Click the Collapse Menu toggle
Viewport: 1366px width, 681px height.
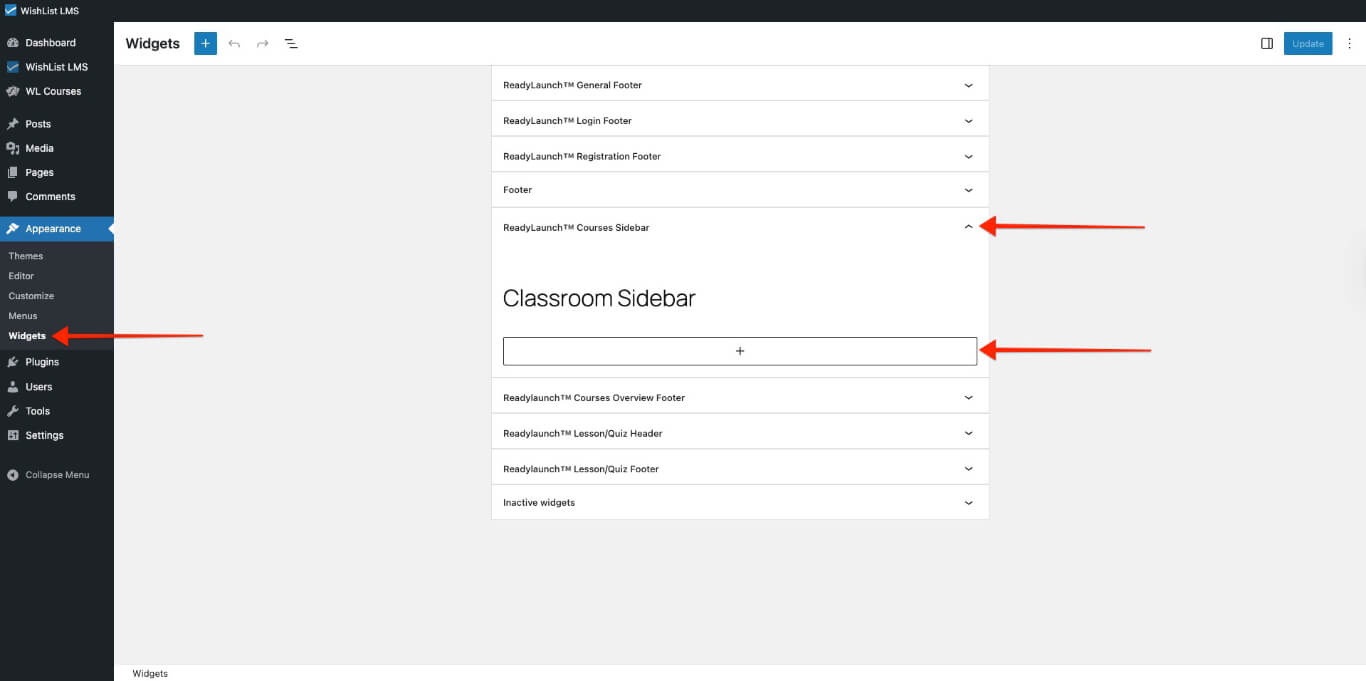tap(56, 475)
